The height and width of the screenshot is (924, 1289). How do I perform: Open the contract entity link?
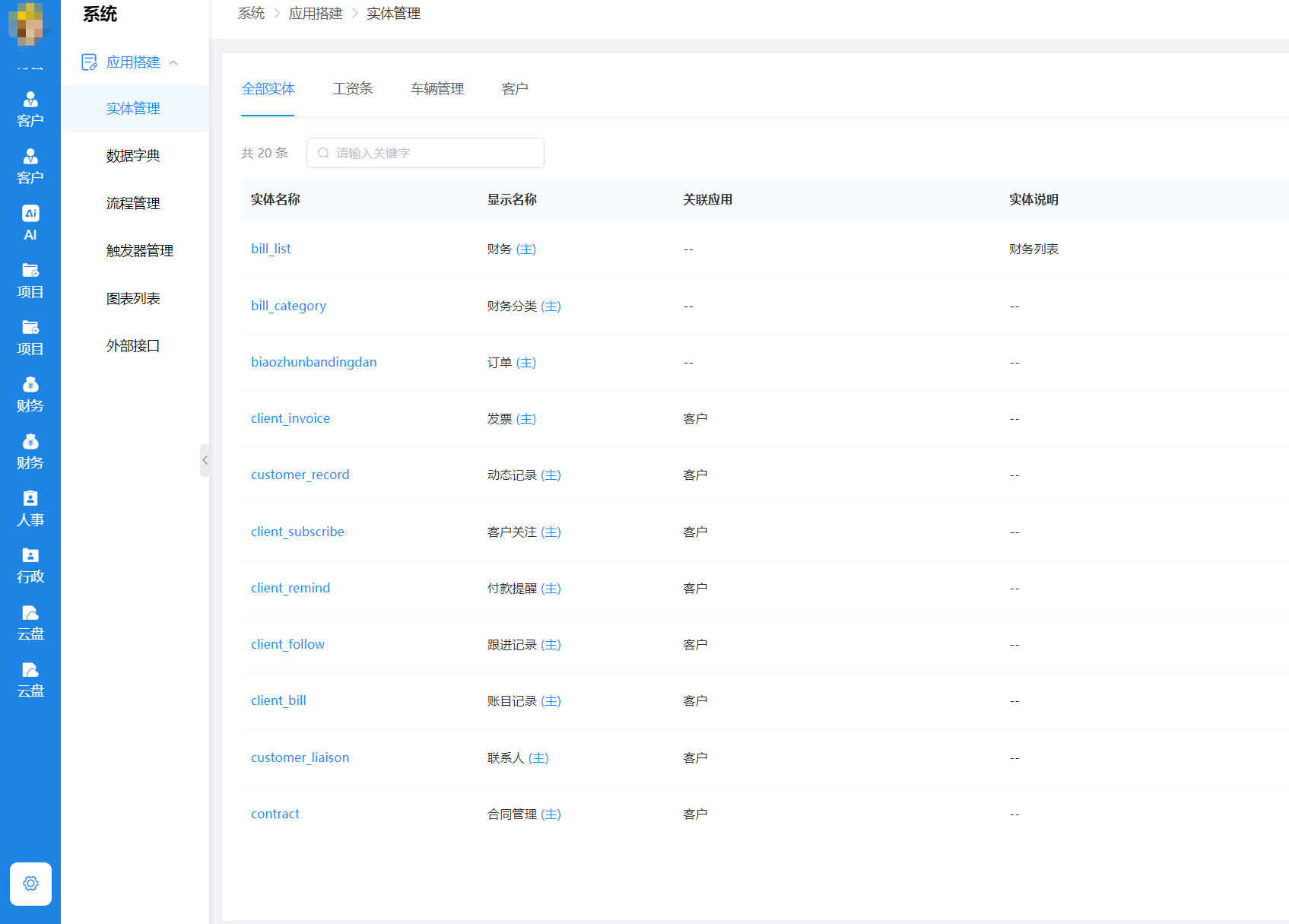(x=275, y=814)
